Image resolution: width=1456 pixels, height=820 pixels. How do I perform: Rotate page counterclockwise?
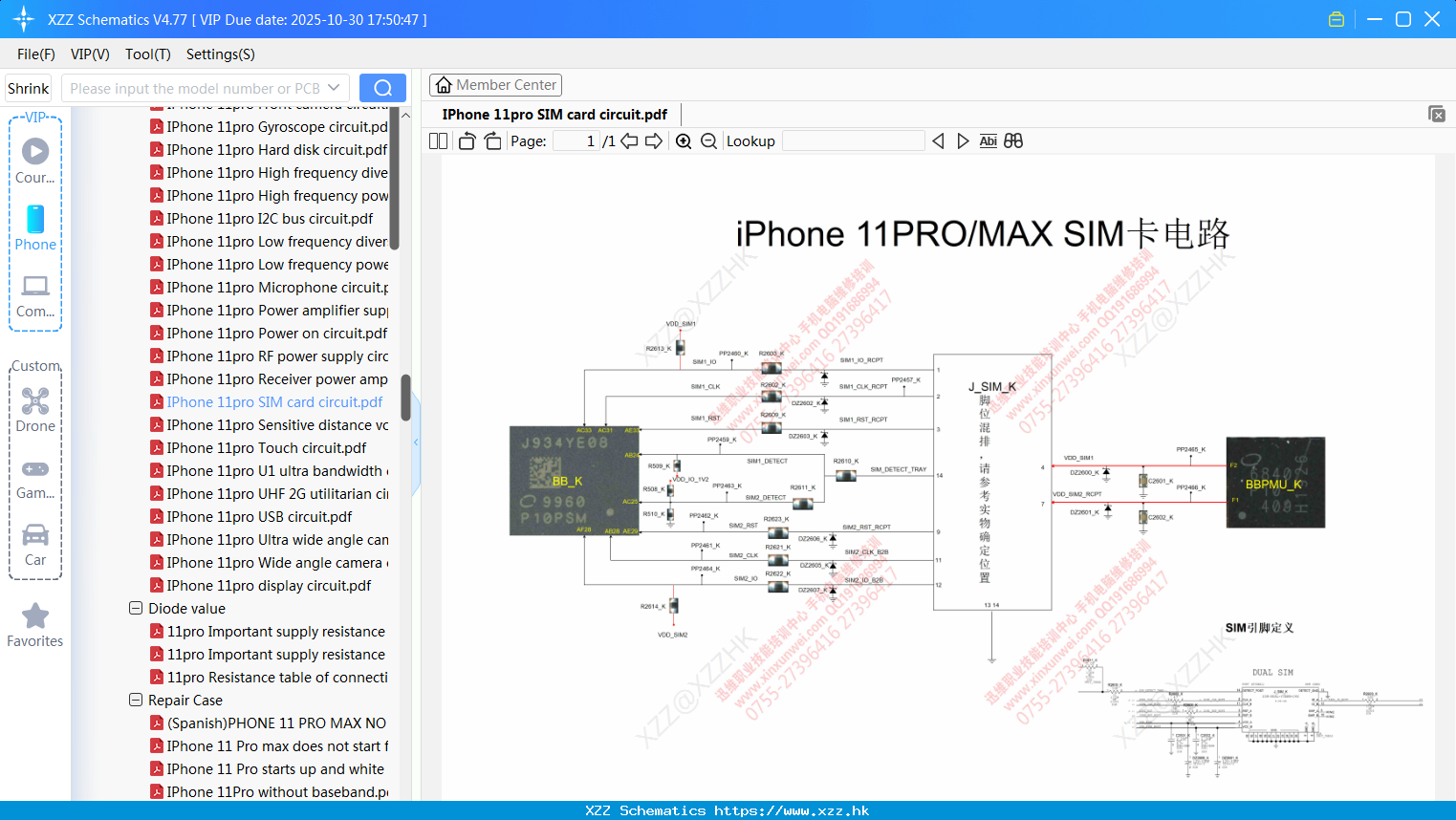[x=467, y=141]
